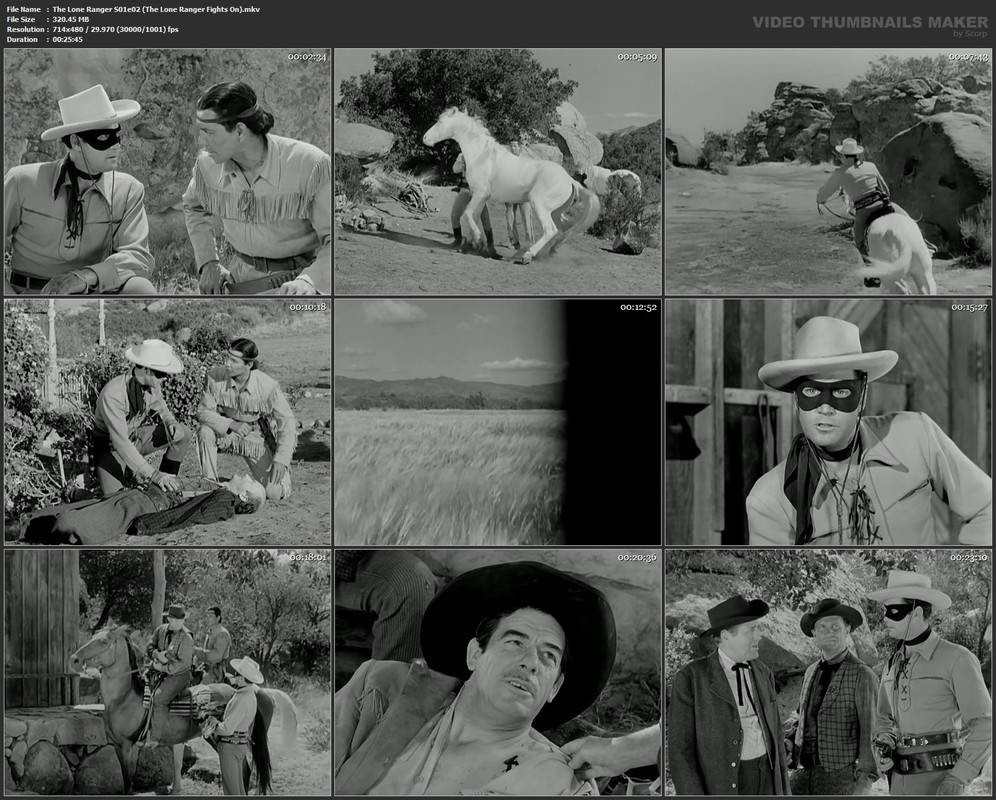Click the duration value 00:25:45

click(67, 39)
